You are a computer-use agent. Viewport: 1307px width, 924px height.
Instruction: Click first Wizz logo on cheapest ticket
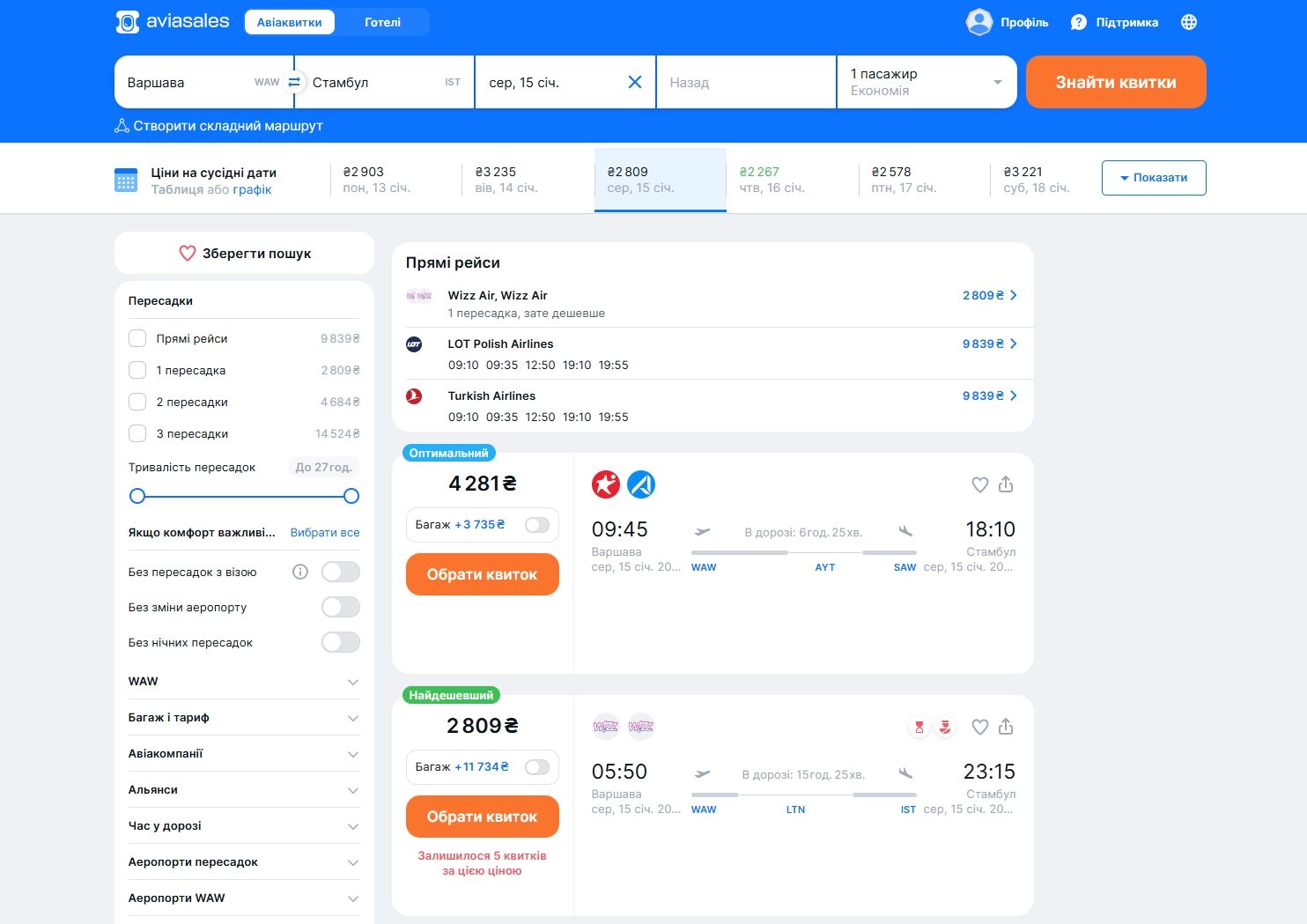pos(606,727)
